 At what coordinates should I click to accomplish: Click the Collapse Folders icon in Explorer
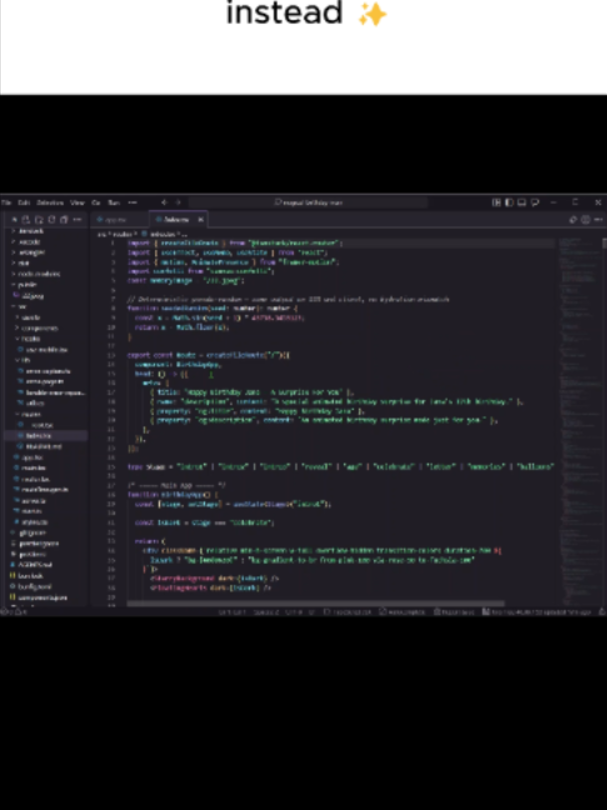pyautogui.click(x=64, y=220)
